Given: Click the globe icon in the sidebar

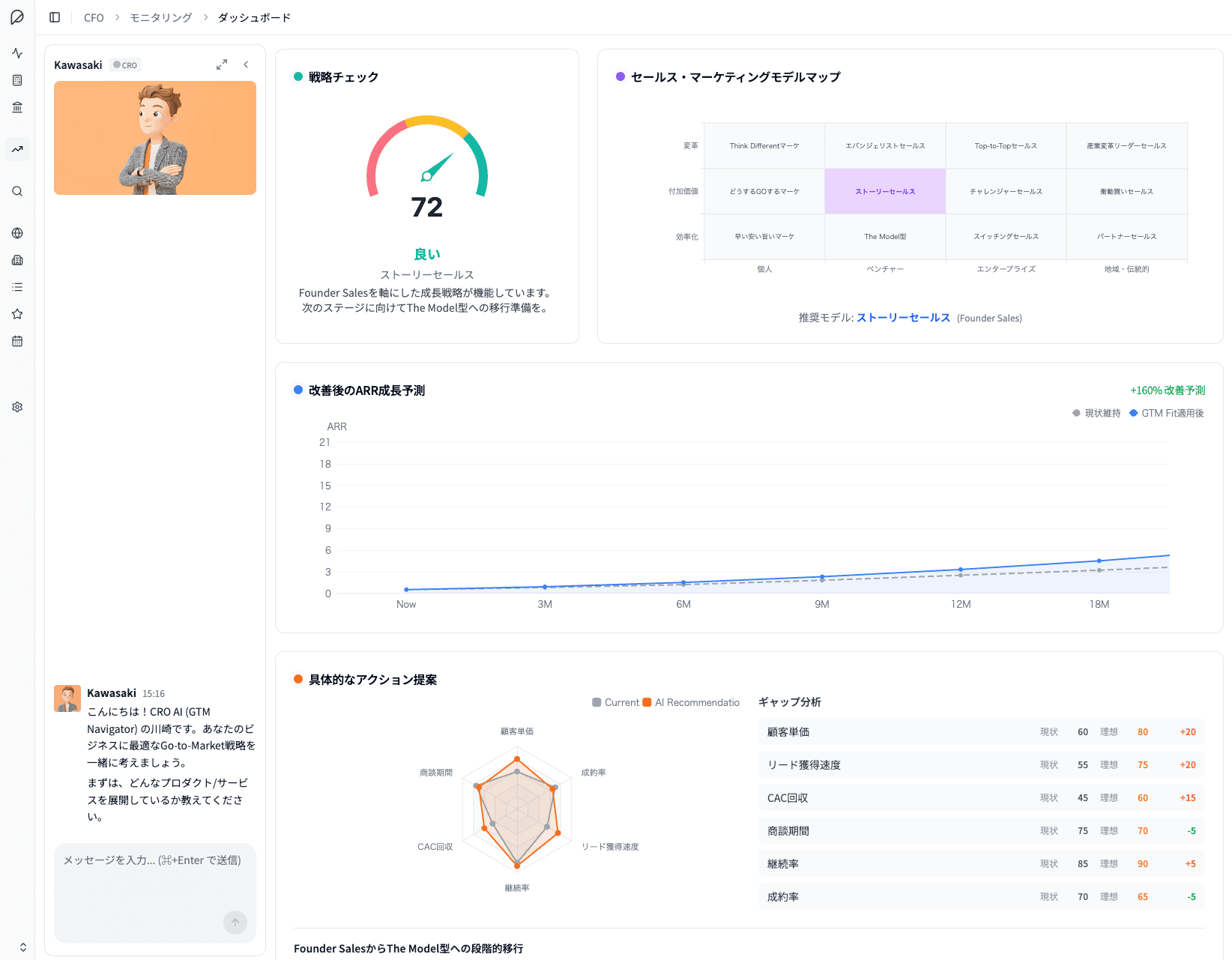Looking at the screenshot, I should 16,233.
